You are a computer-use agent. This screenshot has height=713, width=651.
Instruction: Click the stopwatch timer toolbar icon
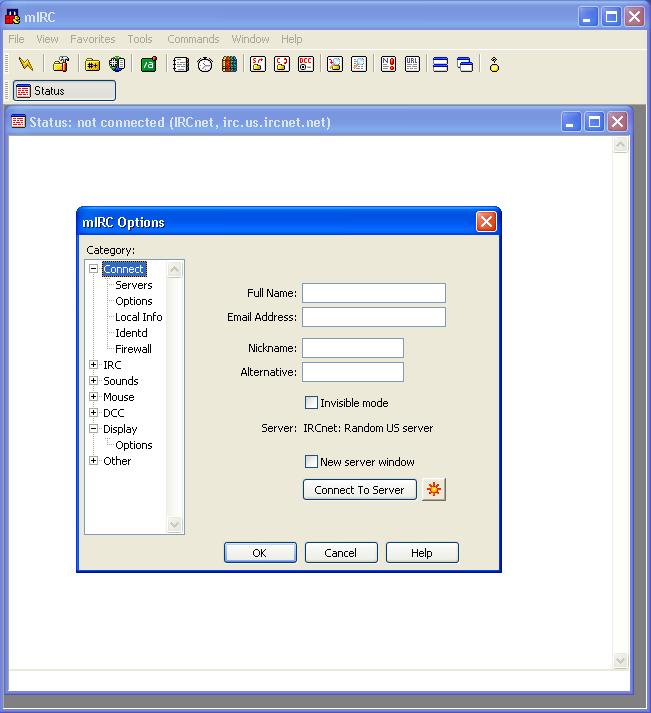pyautogui.click(x=205, y=65)
